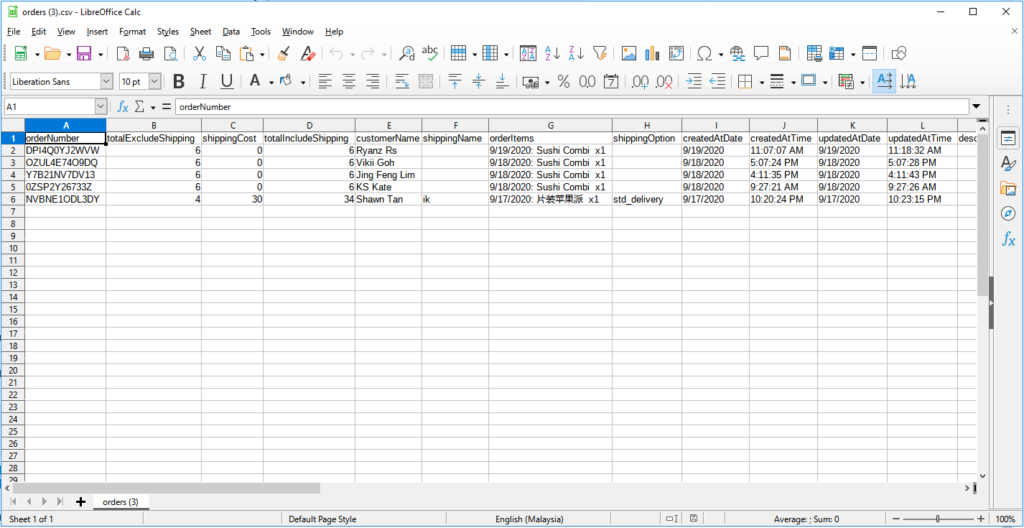The image size is (1024, 528).
Task: Define the print area
Action: pyautogui.click(x=814, y=54)
